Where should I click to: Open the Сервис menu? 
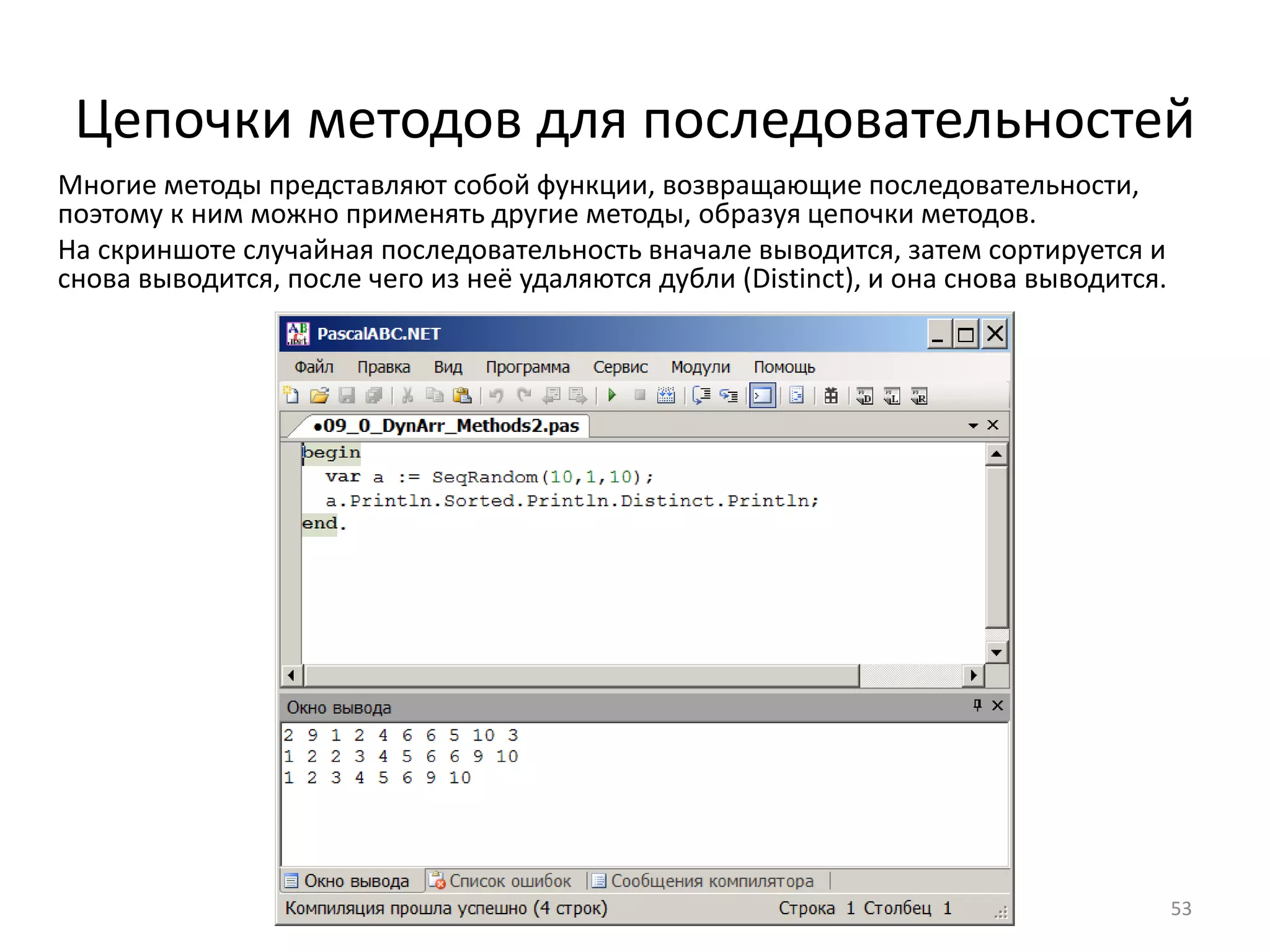point(620,367)
